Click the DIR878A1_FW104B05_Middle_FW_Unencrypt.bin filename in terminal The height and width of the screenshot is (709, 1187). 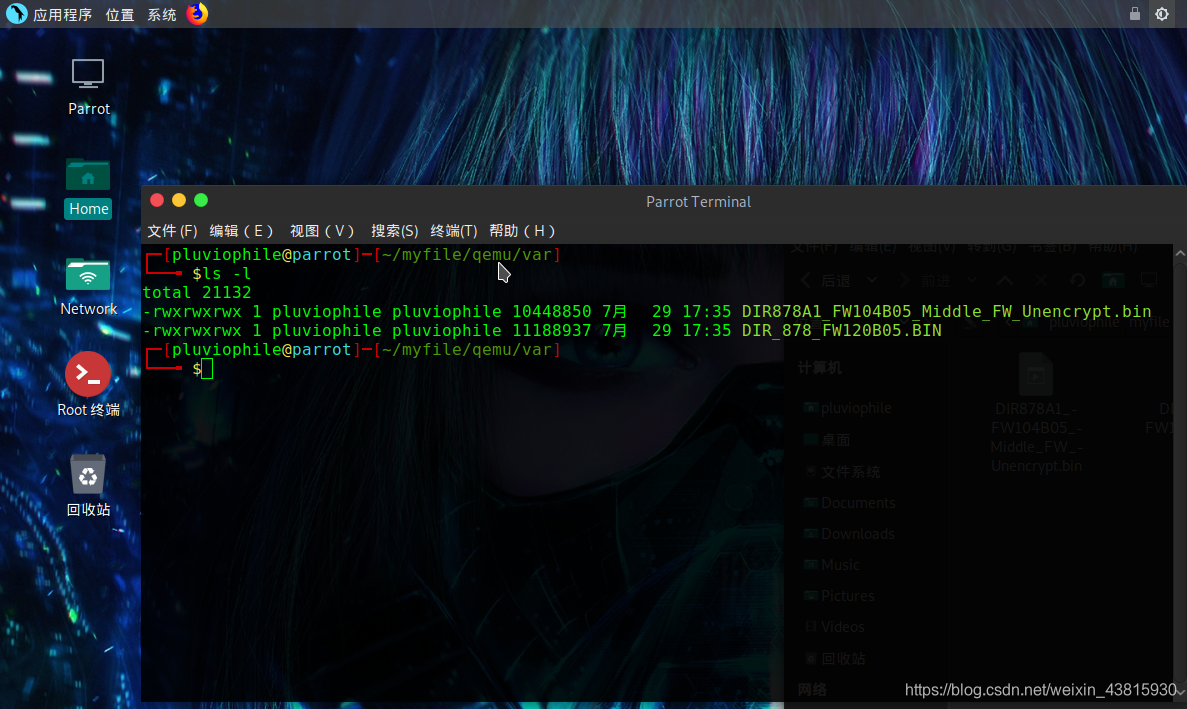pos(946,312)
